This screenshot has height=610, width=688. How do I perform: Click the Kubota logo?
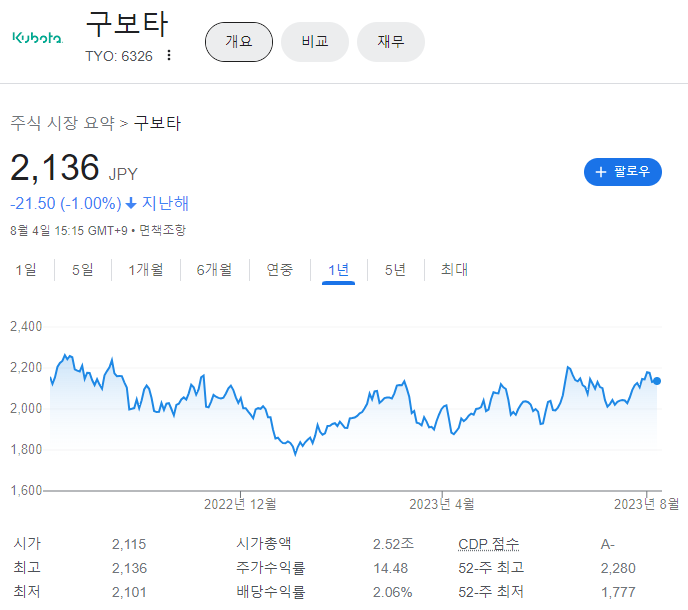pos(38,38)
